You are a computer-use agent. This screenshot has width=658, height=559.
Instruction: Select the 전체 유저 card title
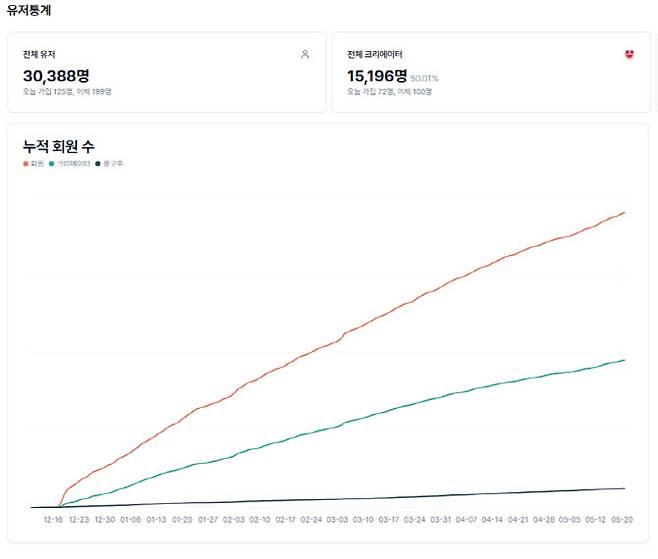[39, 55]
